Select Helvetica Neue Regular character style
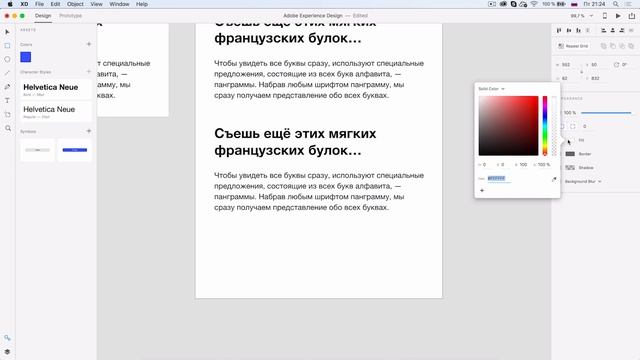 tap(56, 112)
